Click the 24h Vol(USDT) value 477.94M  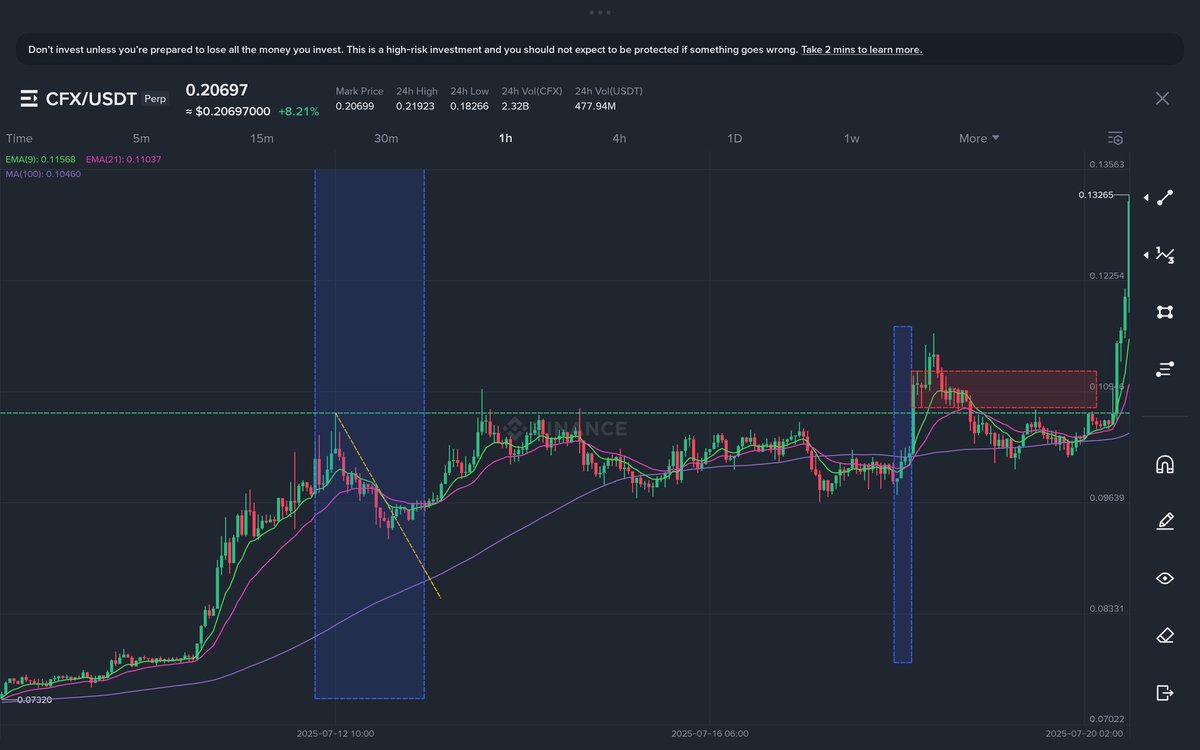tap(595, 105)
